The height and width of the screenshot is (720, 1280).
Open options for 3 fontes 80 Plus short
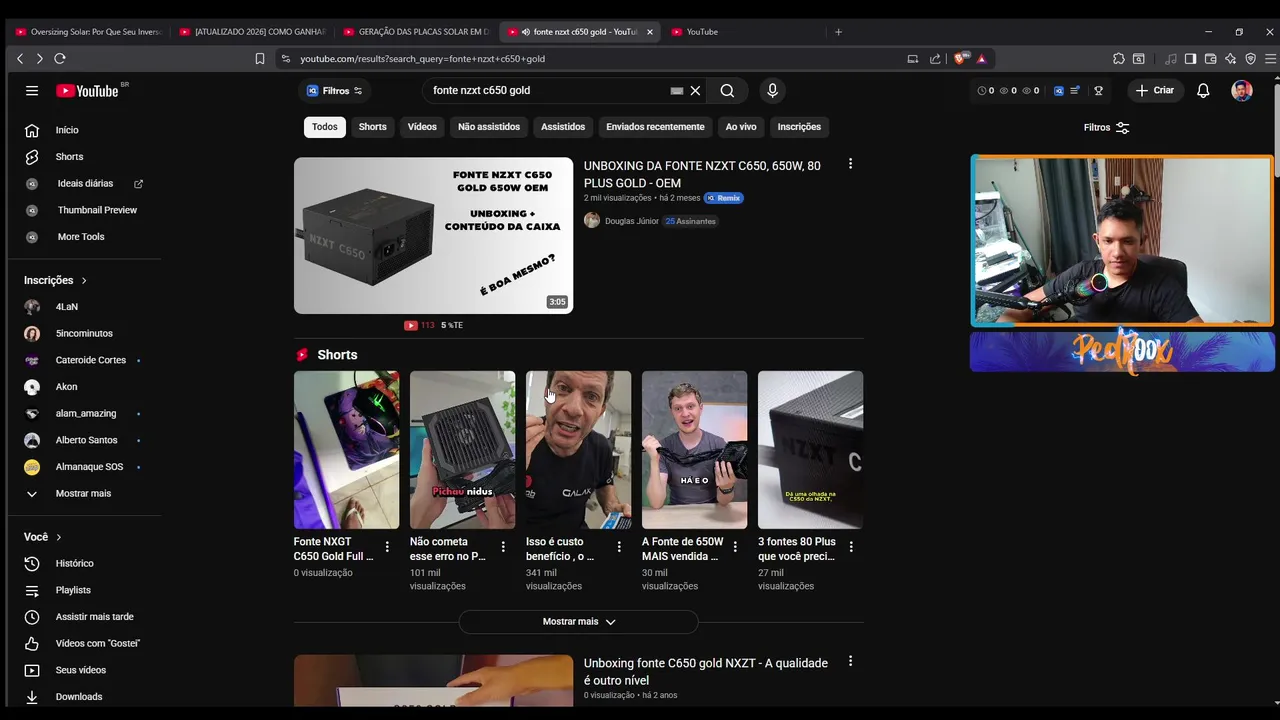(x=851, y=547)
